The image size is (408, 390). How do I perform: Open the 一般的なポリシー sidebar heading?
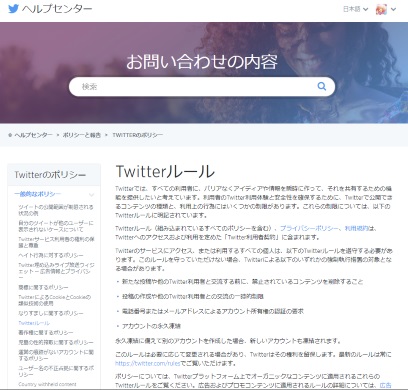pos(38,194)
